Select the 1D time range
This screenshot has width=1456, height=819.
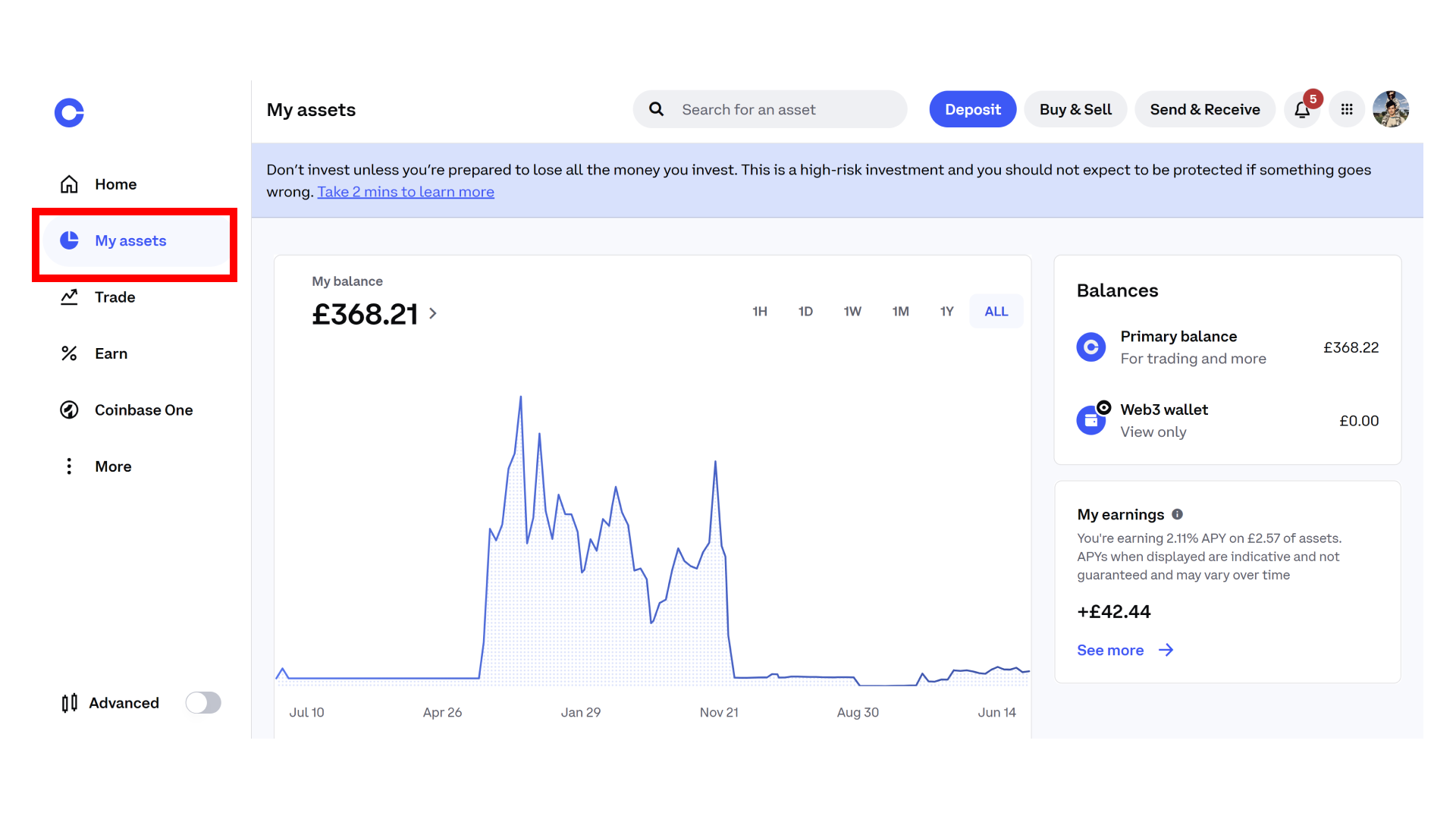[x=805, y=312]
